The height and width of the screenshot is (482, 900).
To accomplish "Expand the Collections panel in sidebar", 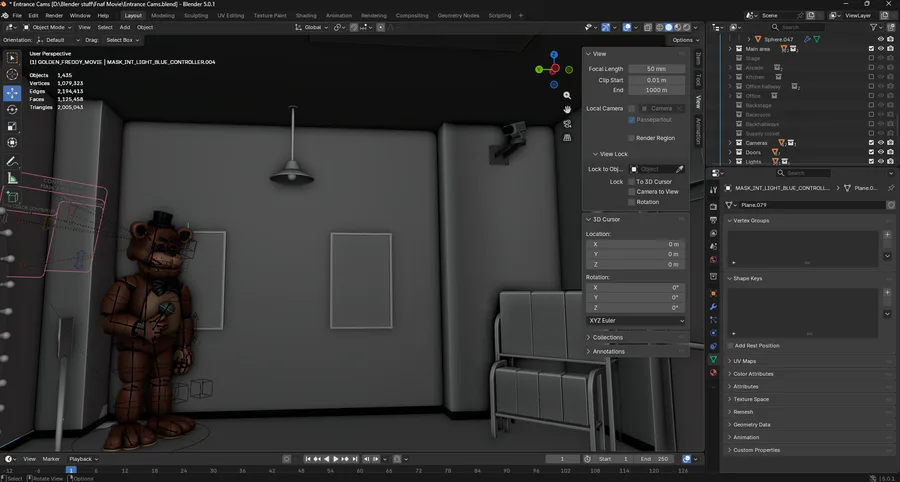I will [x=608, y=337].
